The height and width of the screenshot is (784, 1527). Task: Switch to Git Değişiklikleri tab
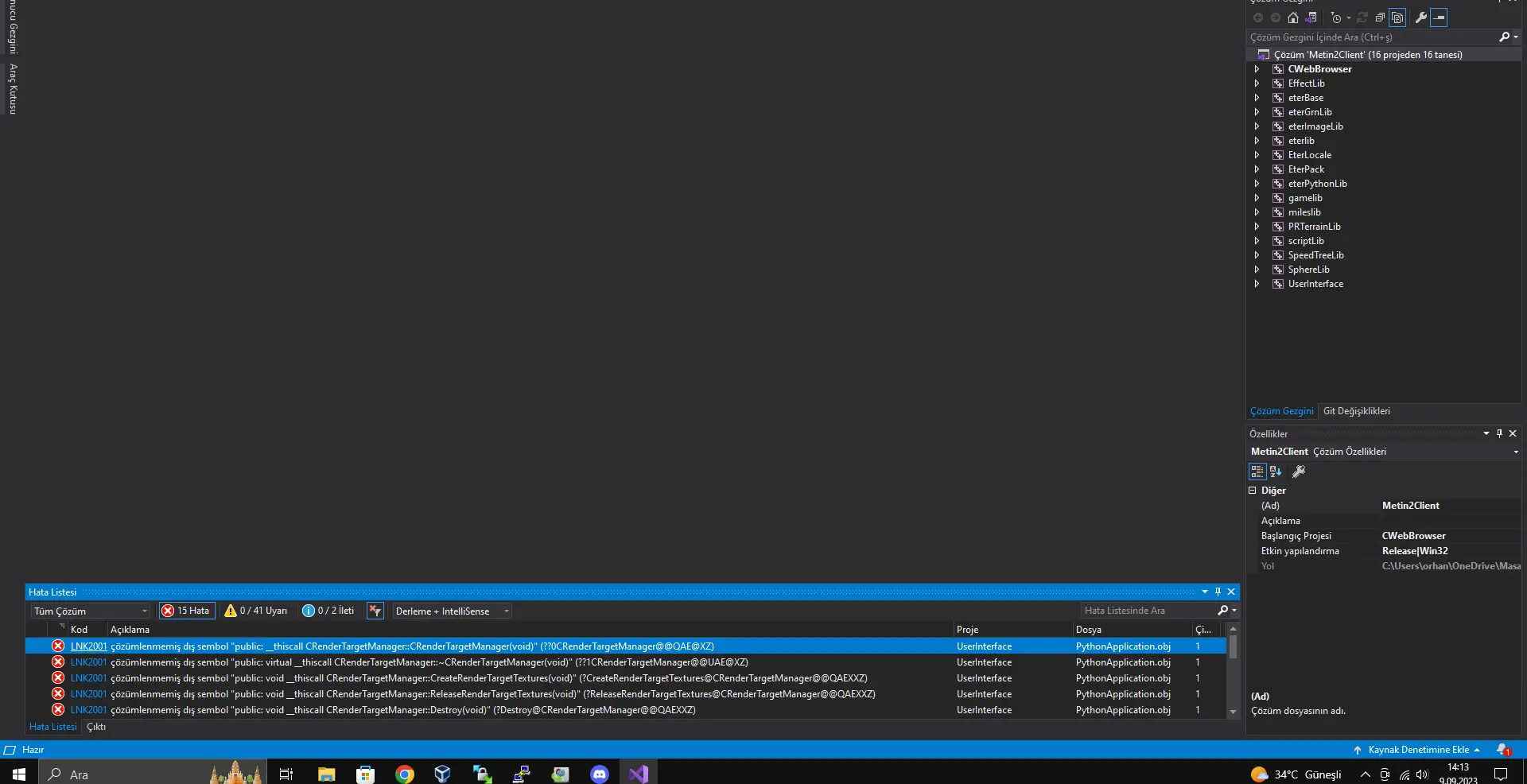click(1357, 411)
